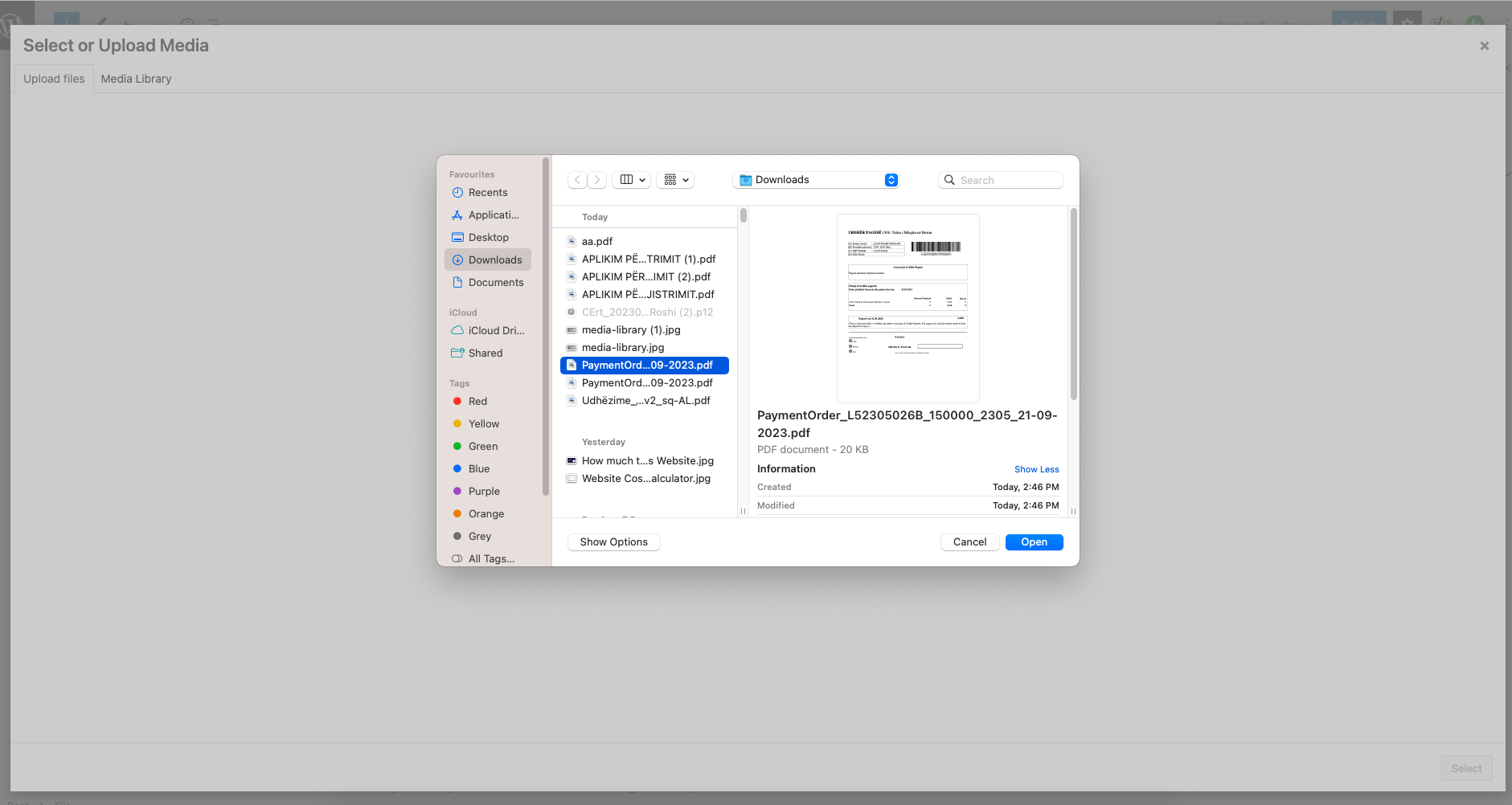Screen dimensions: 1512x805
Task: Cancel the file selection dialog
Action: [969, 541]
